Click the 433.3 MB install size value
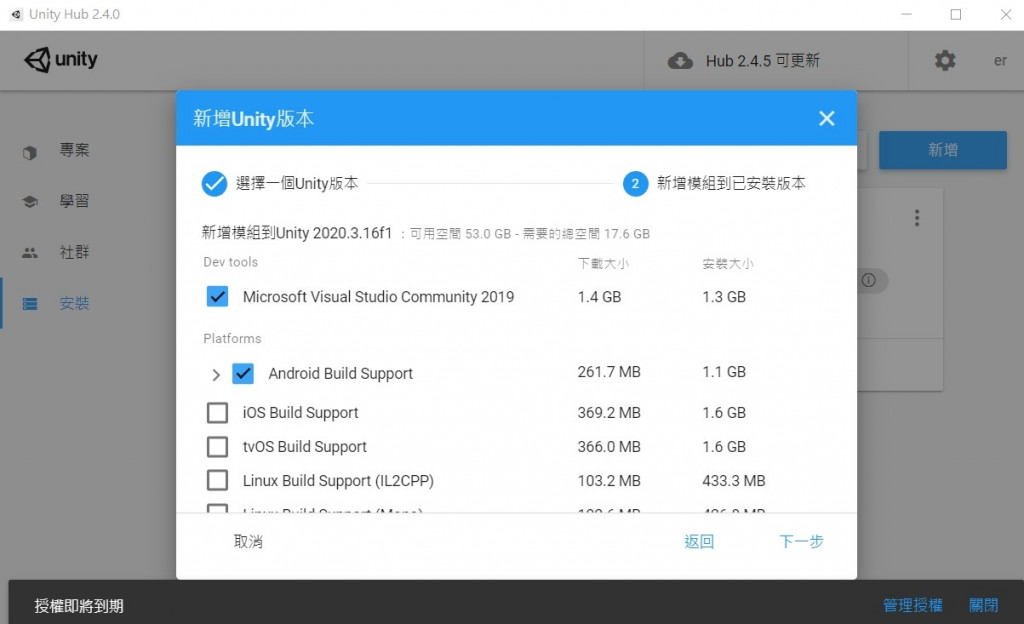The image size is (1024, 624). [x=733, y=481]
